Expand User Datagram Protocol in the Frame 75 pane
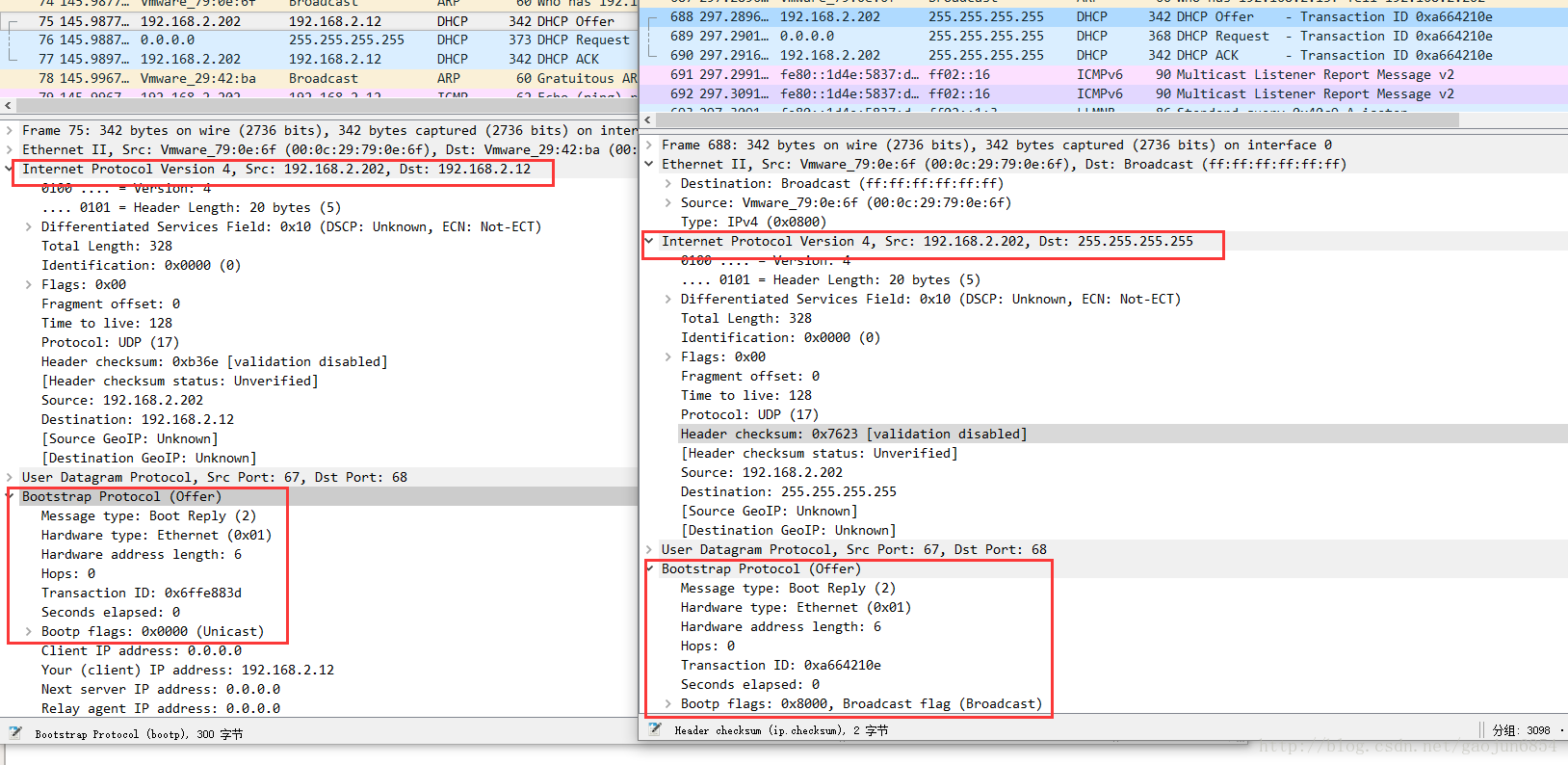 [x=10, y=477]
